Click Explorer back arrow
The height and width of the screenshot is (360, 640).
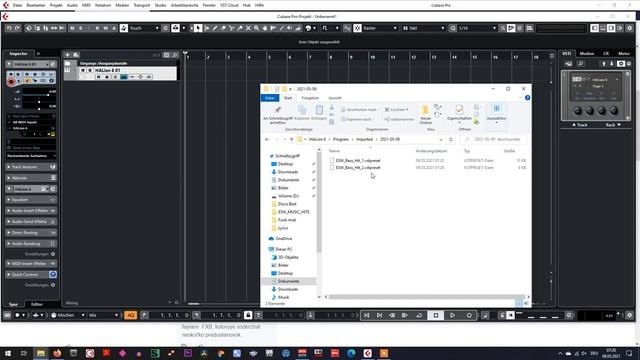tap(267, 140)
